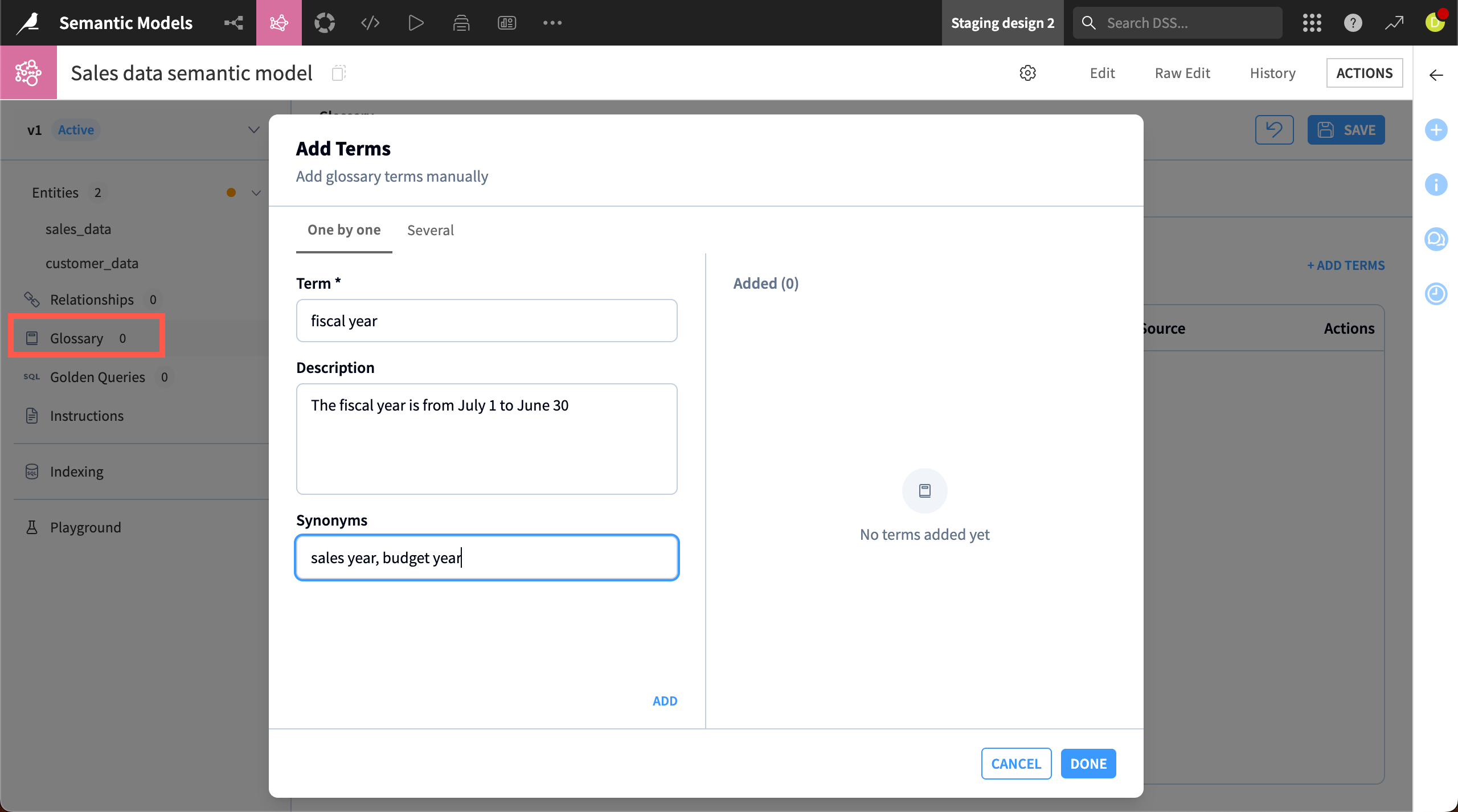The height and width of the screenshot is (812, 1458).
Task: Open the more options ellipsis menu
Action: click(552, 23)
